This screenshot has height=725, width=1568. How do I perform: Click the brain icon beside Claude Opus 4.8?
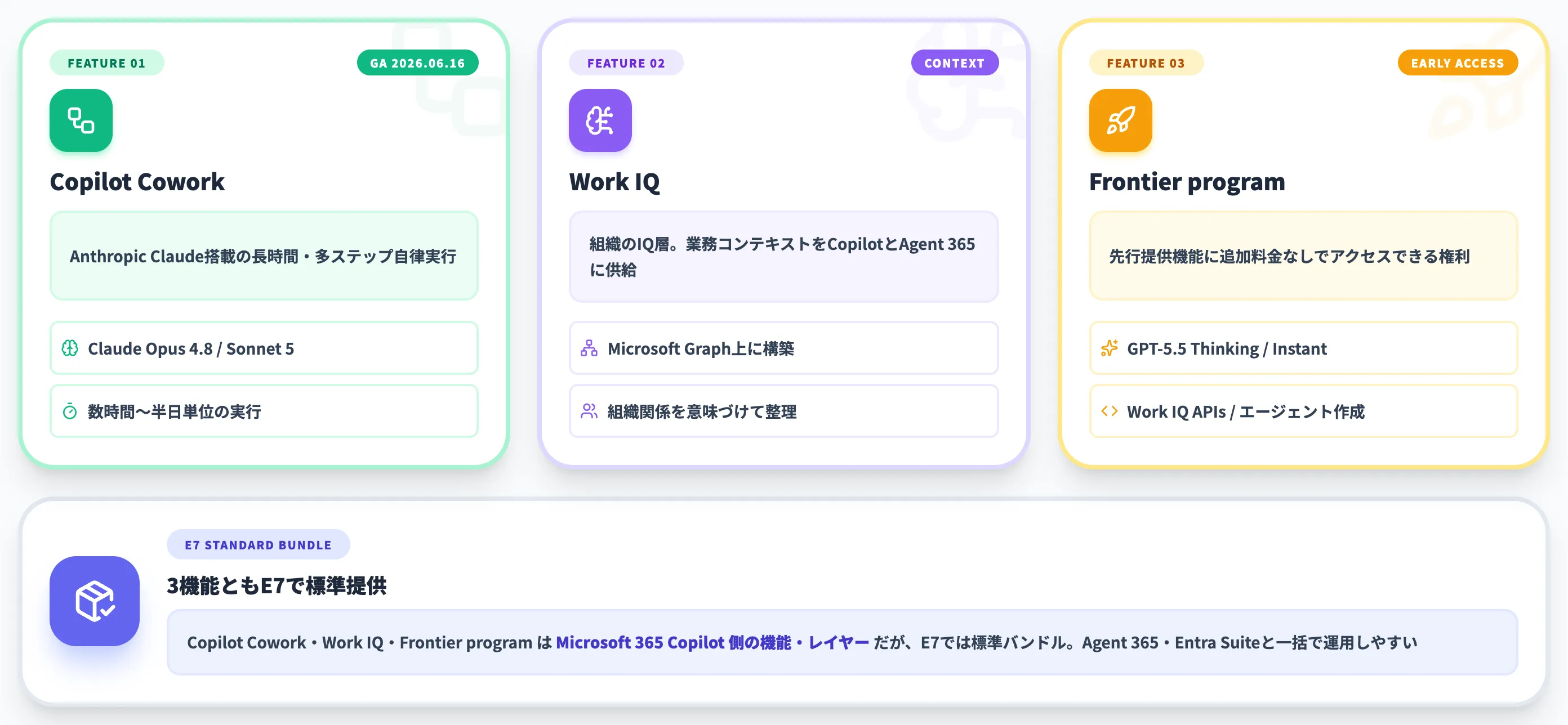tap(70, 348)
